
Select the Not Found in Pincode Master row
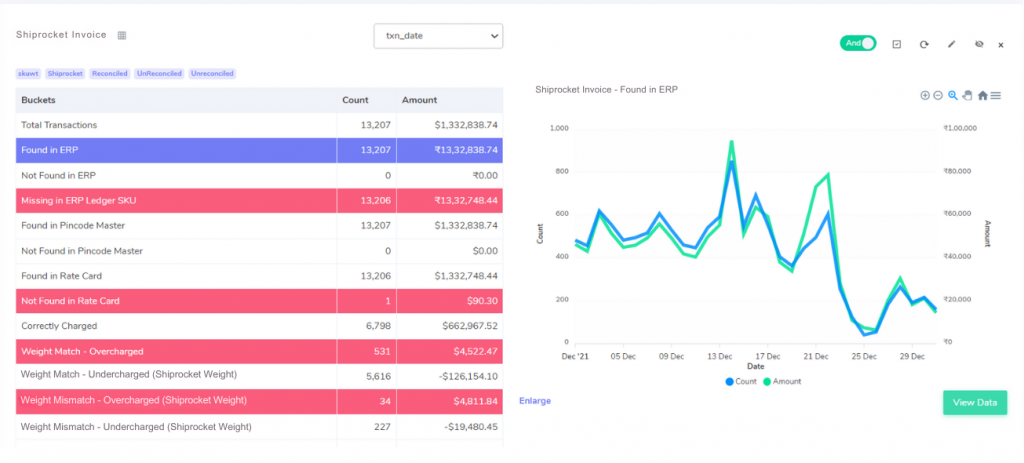click(x=259, y=251)
